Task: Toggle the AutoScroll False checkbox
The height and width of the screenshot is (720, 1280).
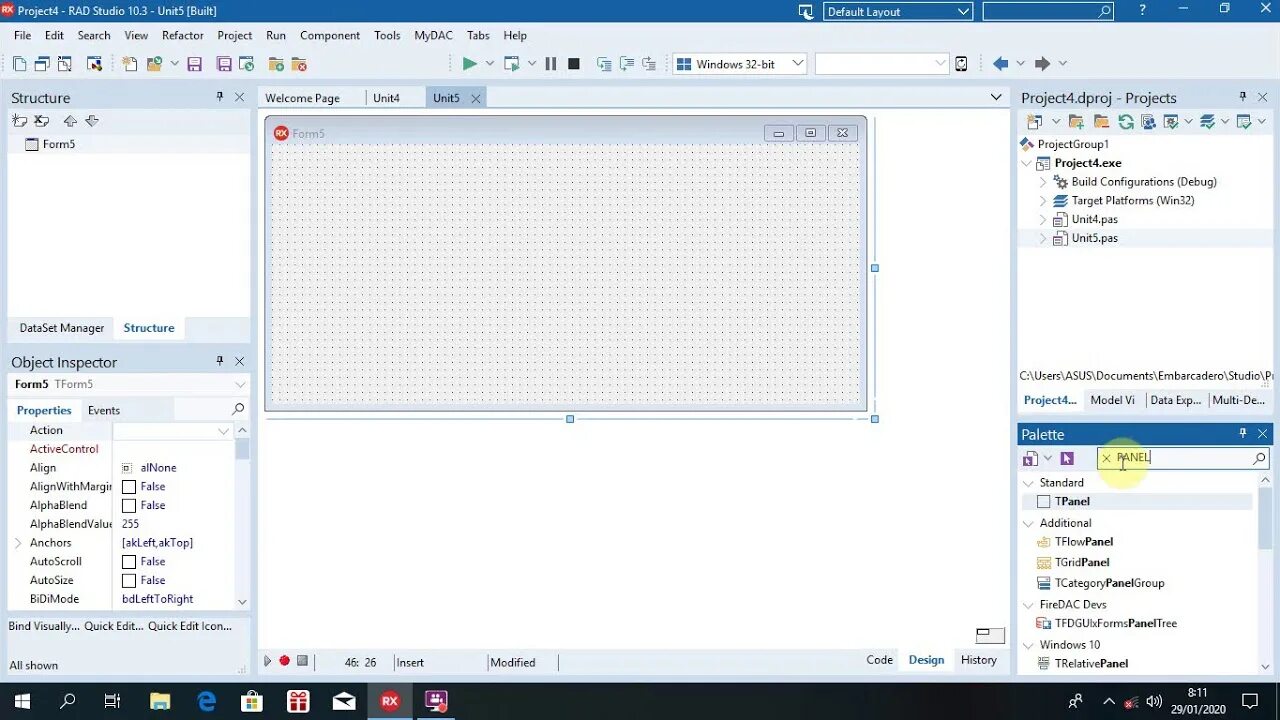Action: click(129, 561)
